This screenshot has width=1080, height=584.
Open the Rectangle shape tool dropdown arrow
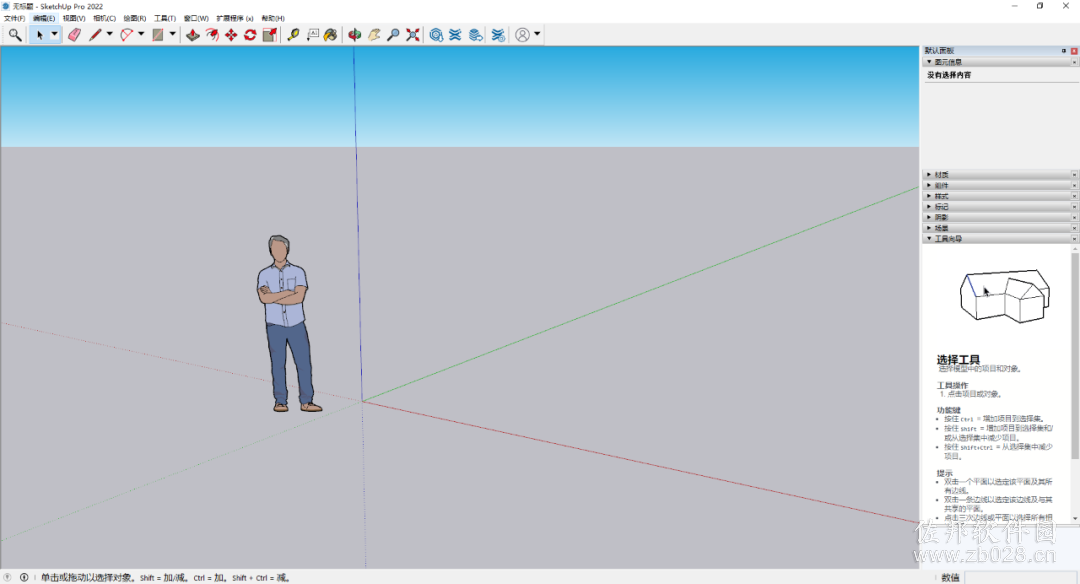pyautogui.click(x=172, y=34)
